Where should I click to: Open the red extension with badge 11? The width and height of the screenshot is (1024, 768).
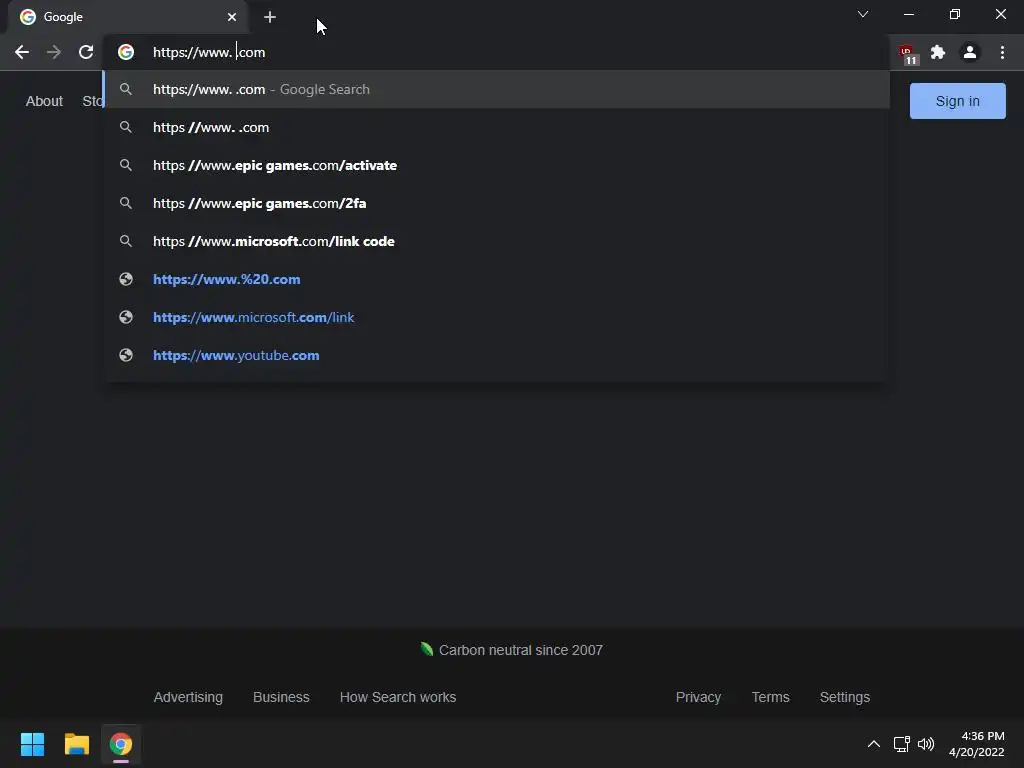pyautogui.click(x=908, y=54)
